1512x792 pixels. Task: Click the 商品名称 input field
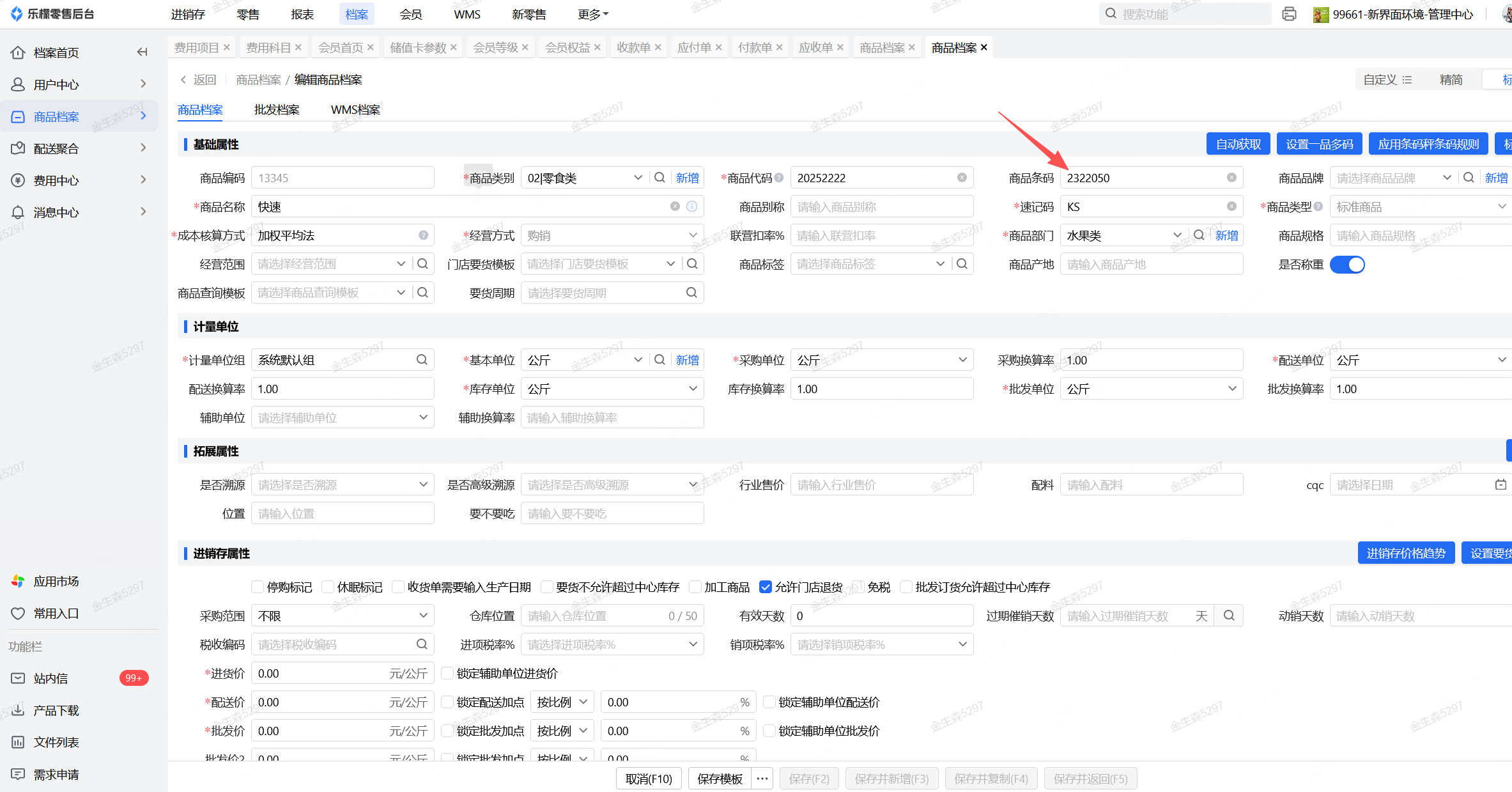(x=460, y=206)
